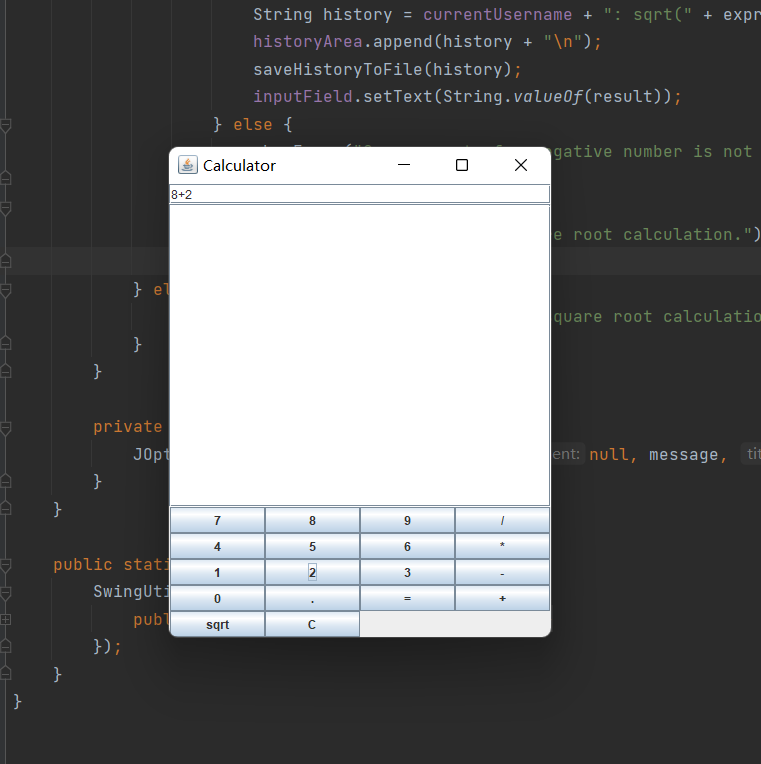The image size is (761, 764).
Task: Click the 'null,' argument in the code
Action: point(613,455)
